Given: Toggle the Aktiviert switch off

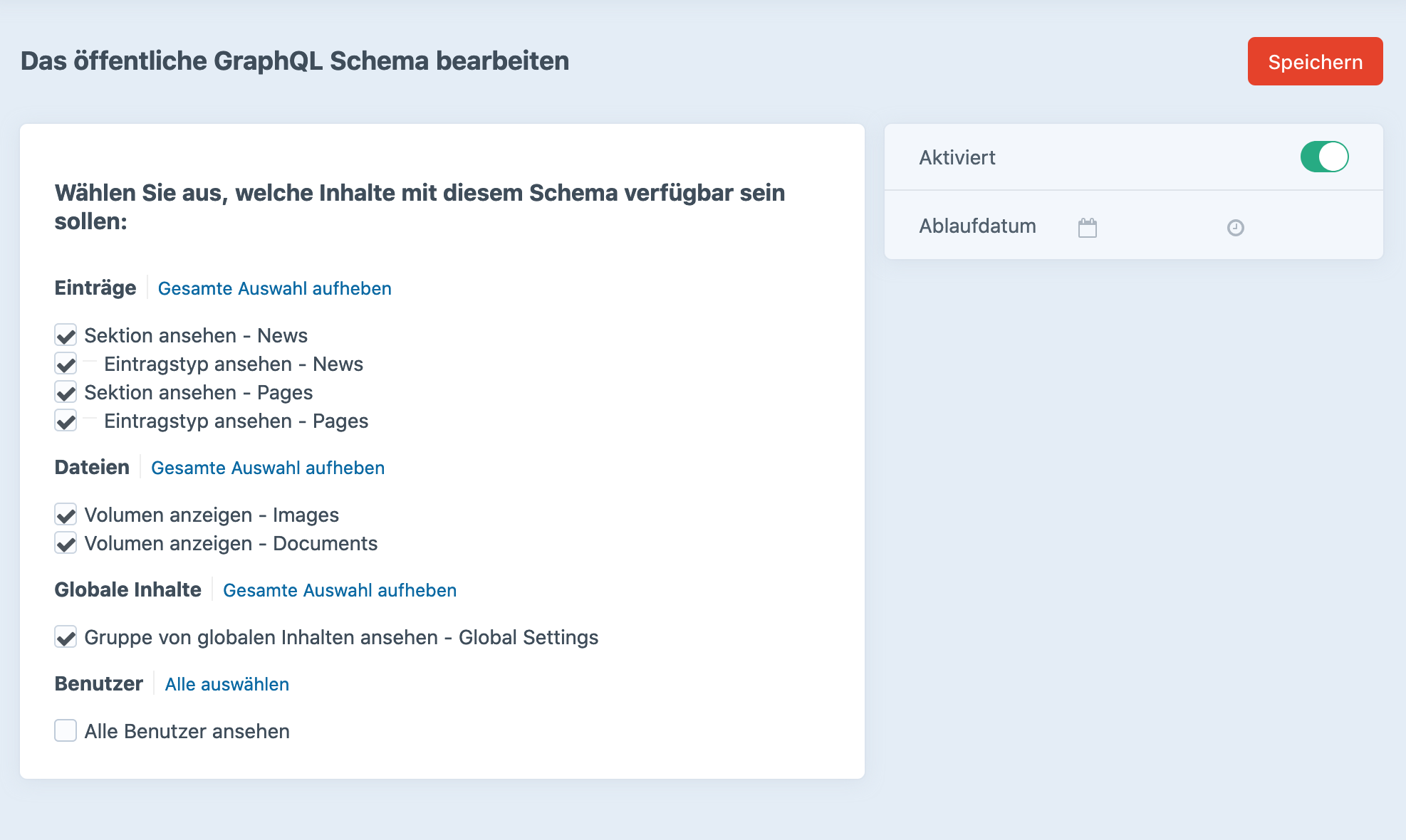Looking at the screenshot, I should (x=1324, y=157).
